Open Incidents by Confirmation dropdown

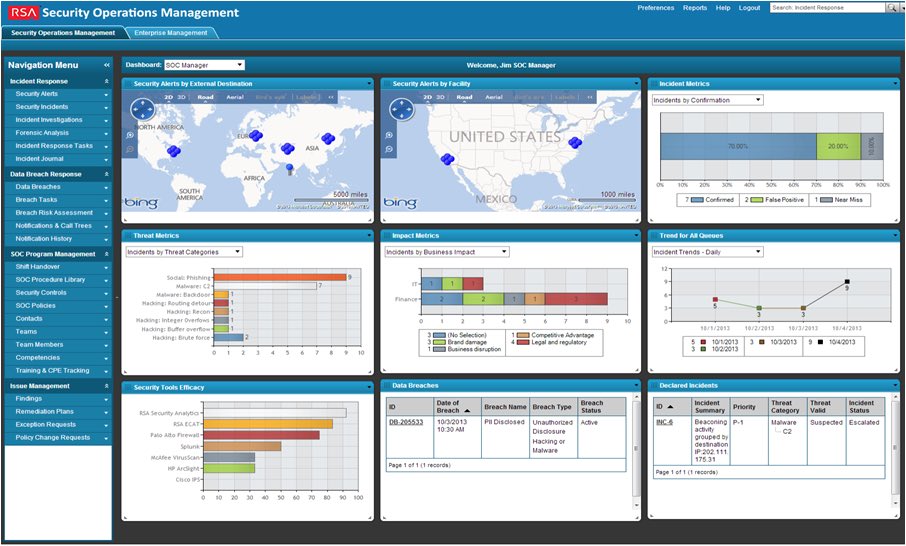click(708, 100)
